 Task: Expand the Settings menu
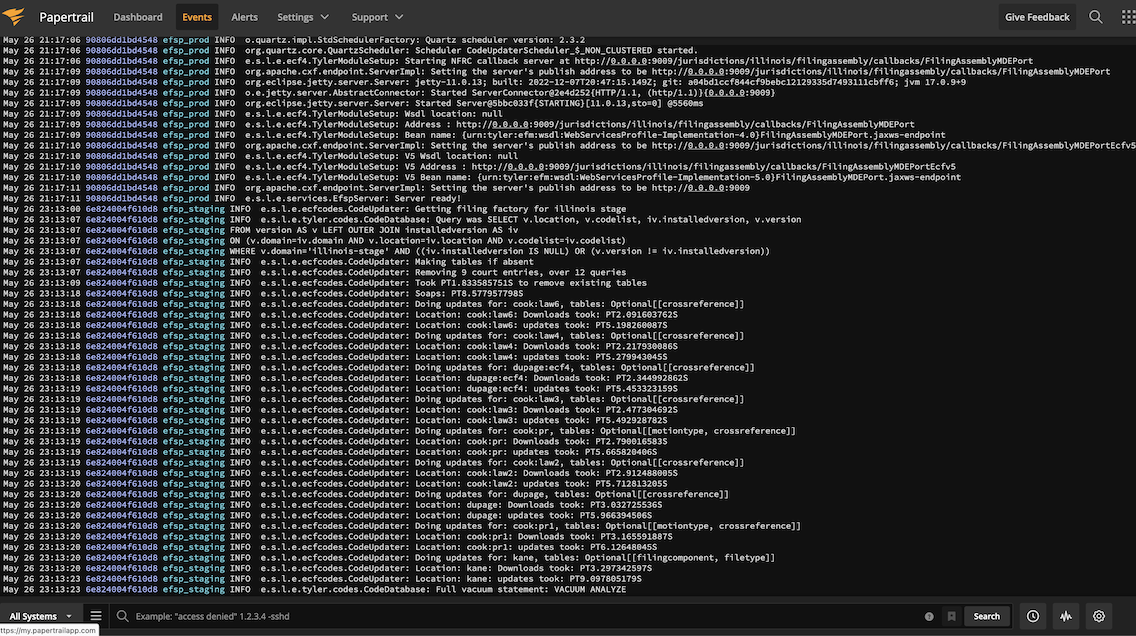[x=303, y=17]
